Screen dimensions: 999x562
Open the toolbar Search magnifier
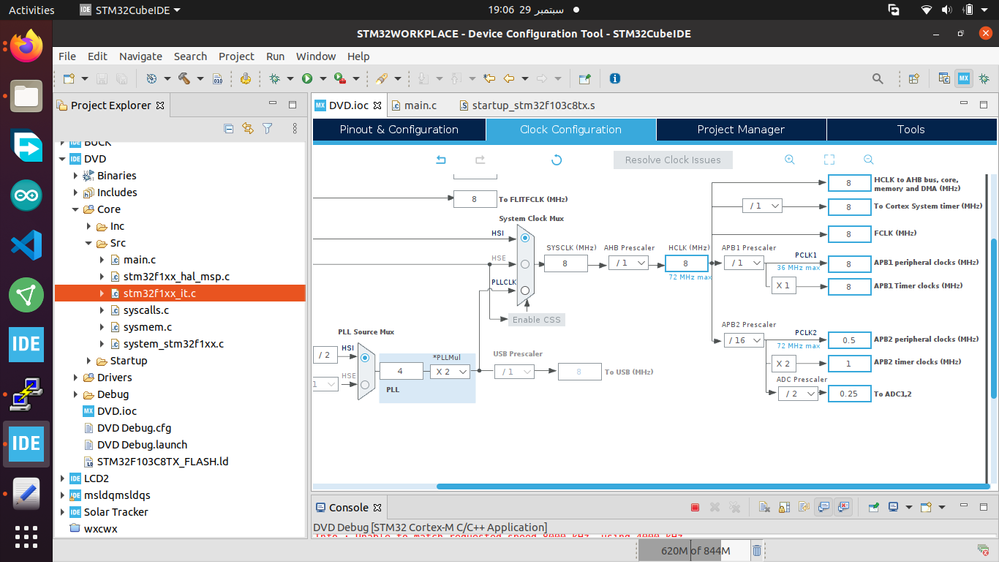877,78
